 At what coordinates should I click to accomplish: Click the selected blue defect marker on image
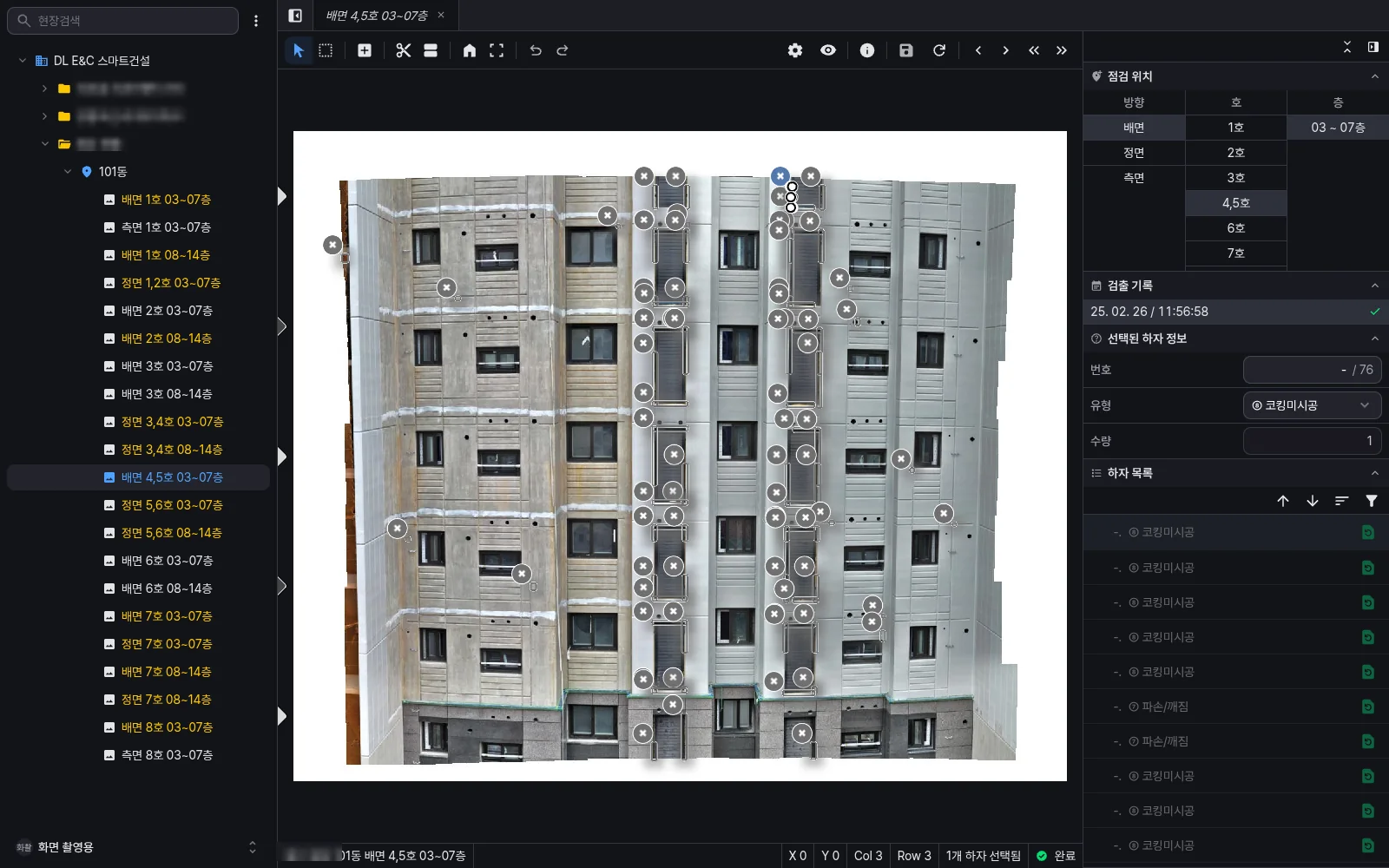(x=780, y=176)
